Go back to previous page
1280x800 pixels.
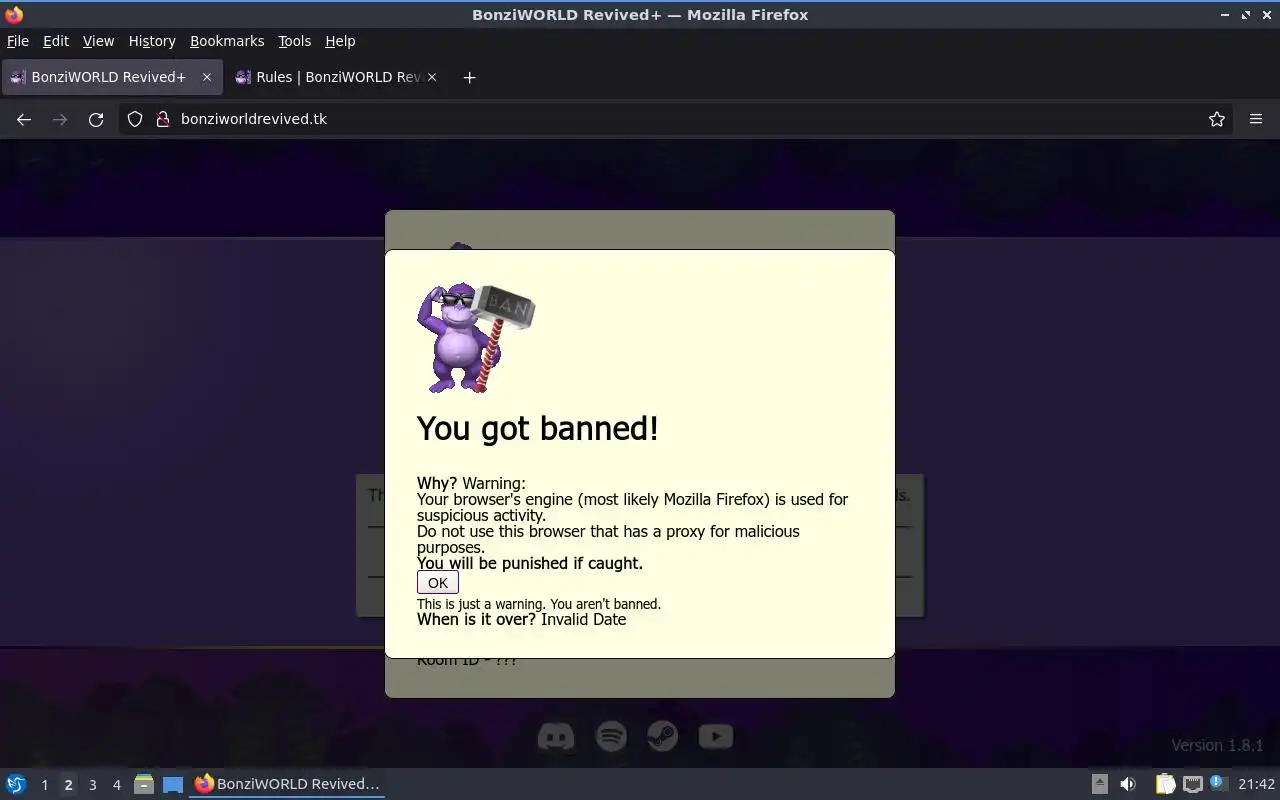click(24, 119)
